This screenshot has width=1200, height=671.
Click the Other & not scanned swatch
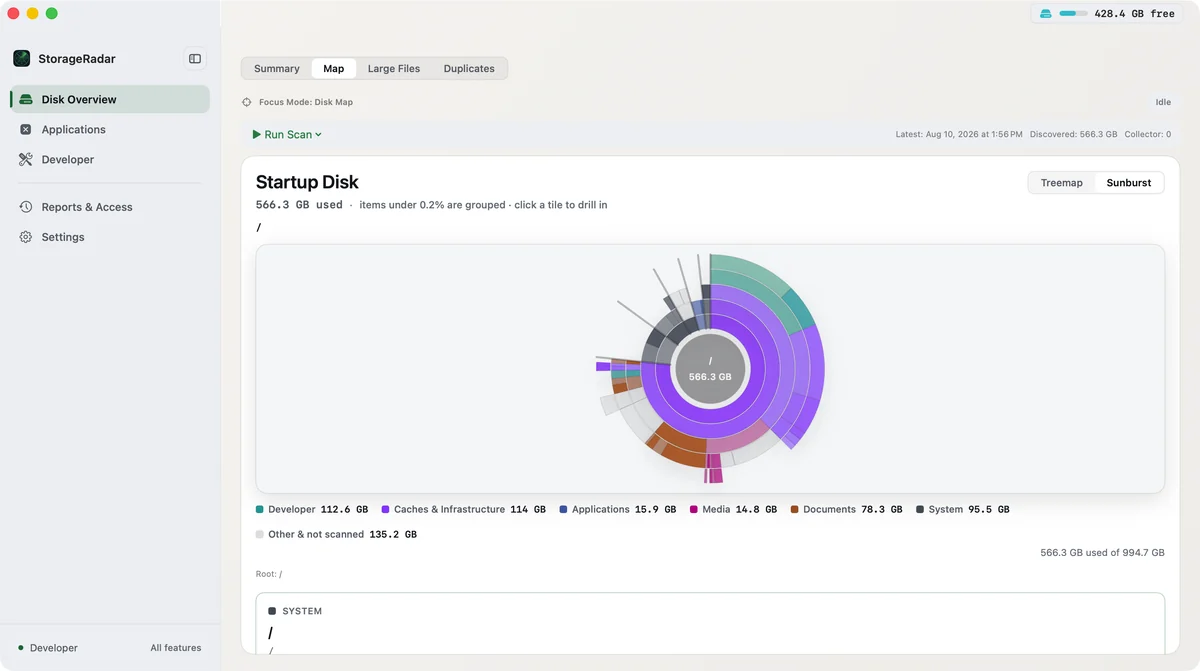tap(260, 534)
